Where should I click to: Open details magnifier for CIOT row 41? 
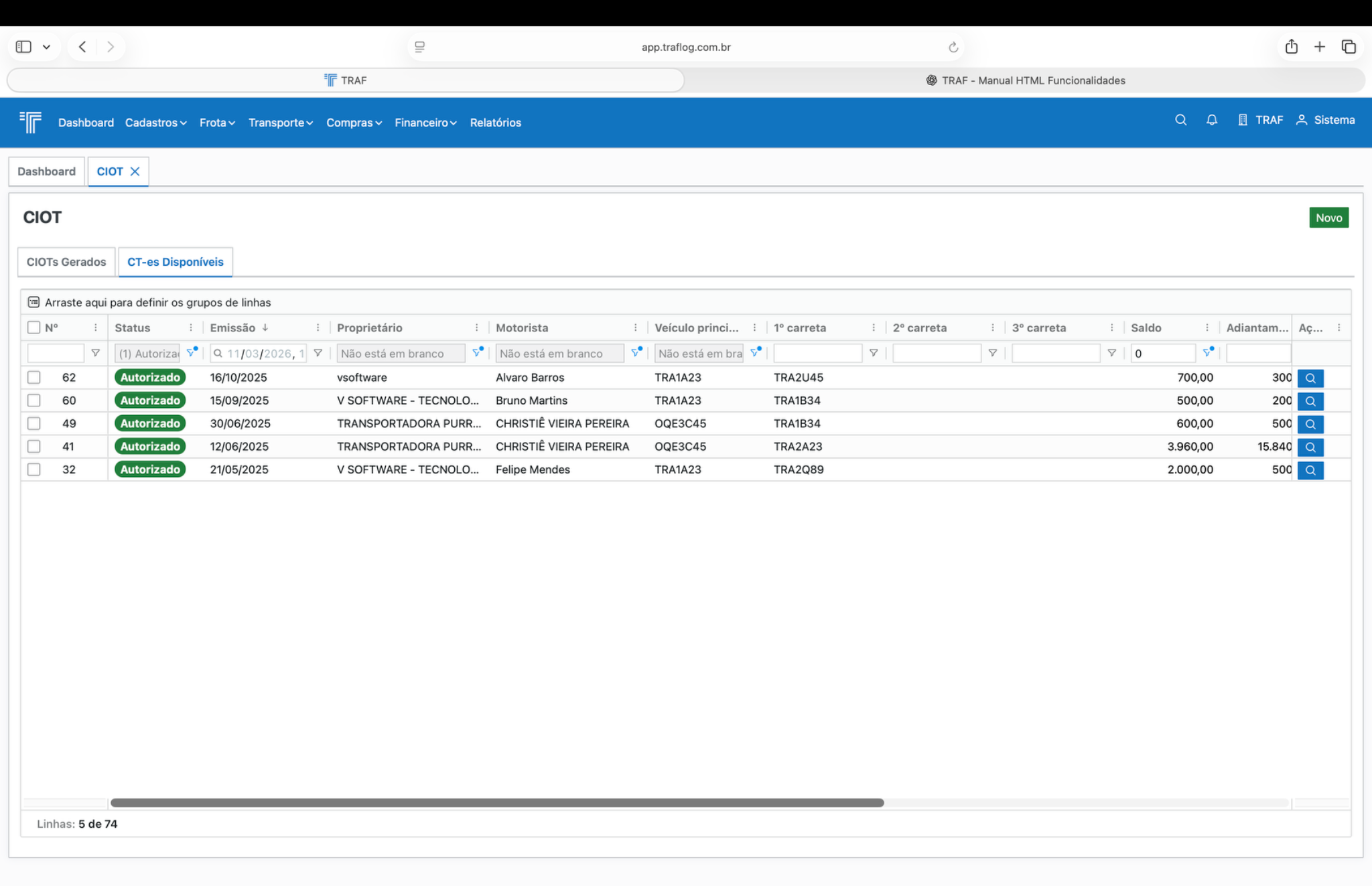click(1310, 447)
